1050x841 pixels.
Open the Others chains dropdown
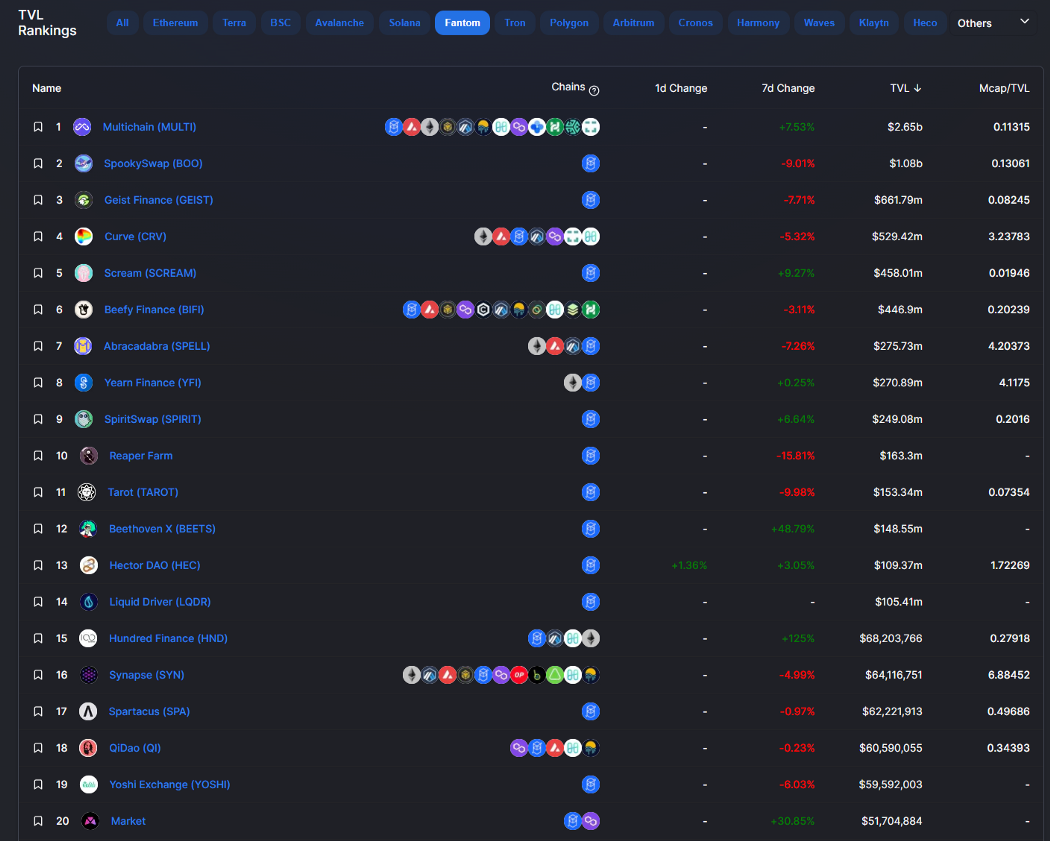click(993, 22)
